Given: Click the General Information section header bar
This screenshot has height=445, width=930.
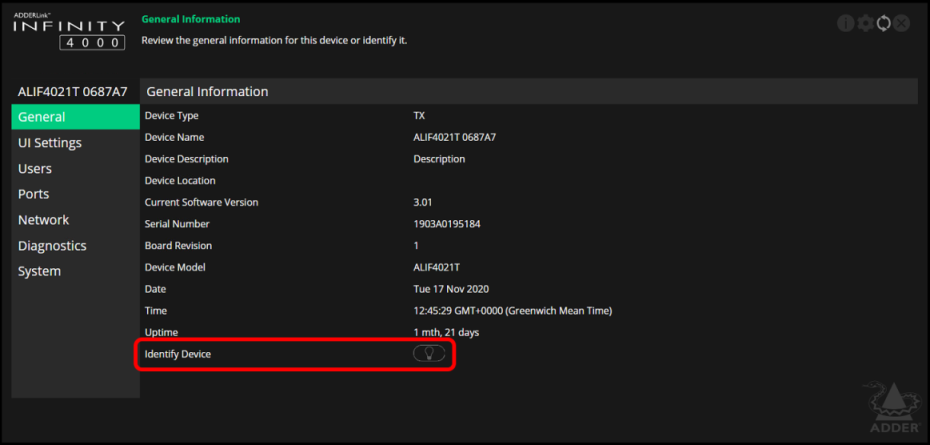Looking at the screenshot, I should (x=528, y=92).
